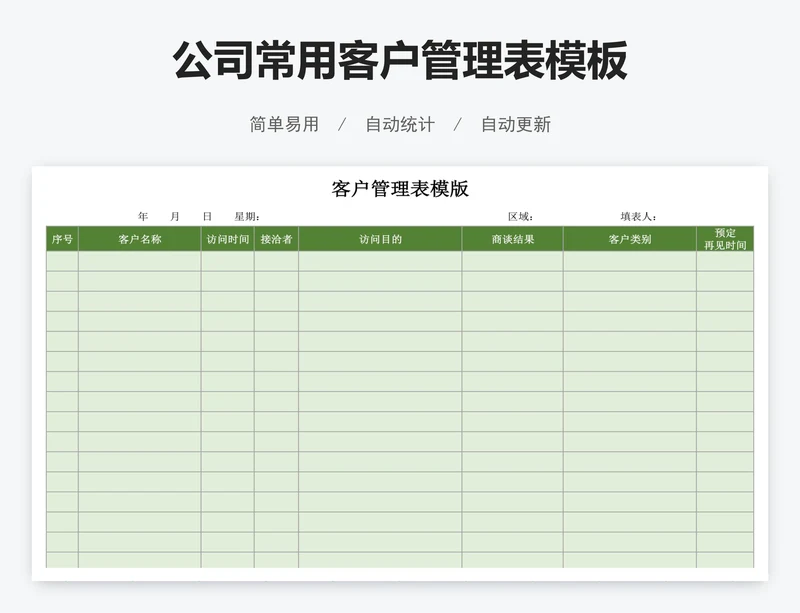Screen dimensions: 800x613
Task: Select the 接洽者 column header
Action: [276, 239]
